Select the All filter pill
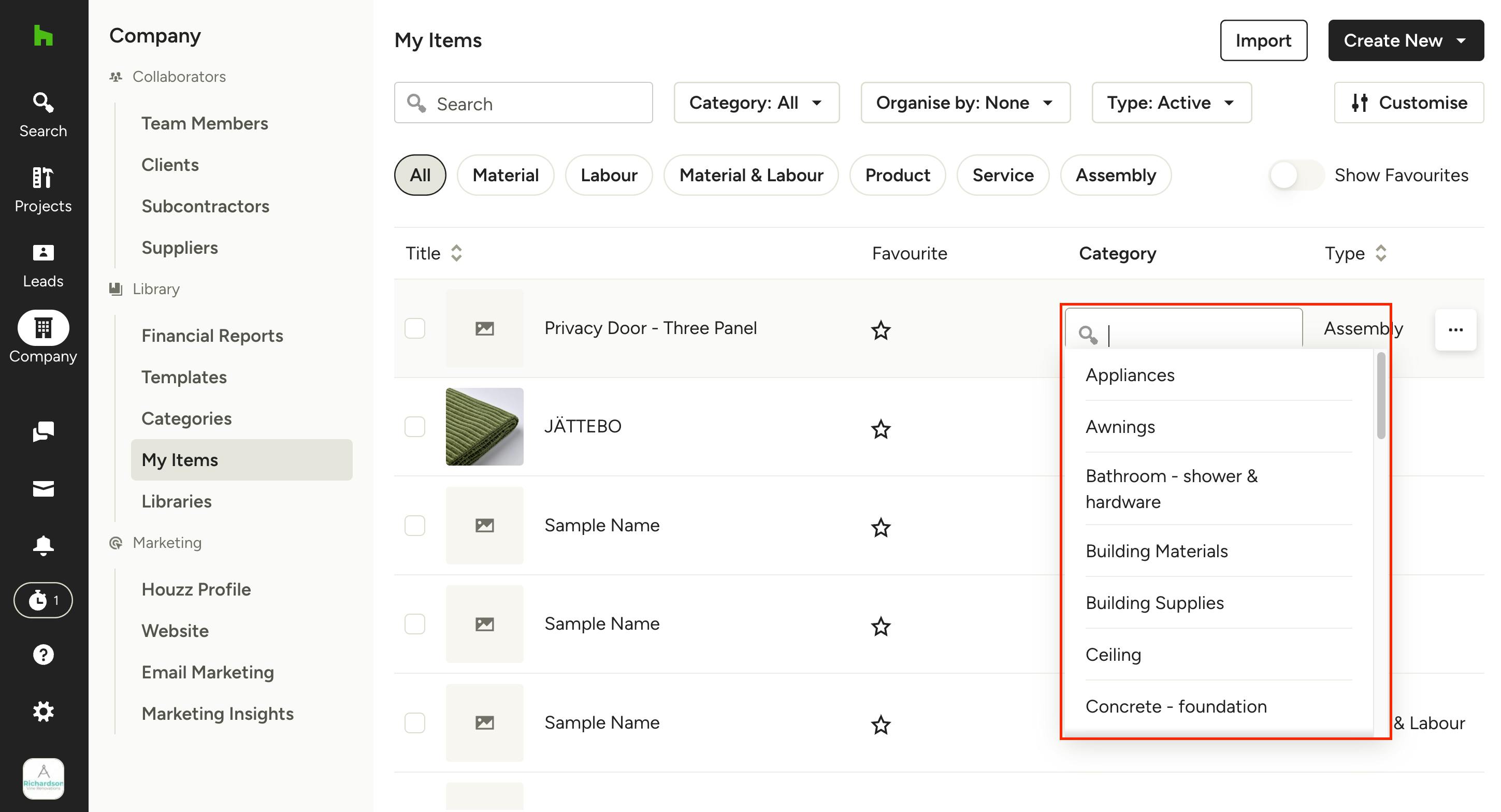This screenshot has width=1501, height=812. pyautogui.click(x=420, y=176)
